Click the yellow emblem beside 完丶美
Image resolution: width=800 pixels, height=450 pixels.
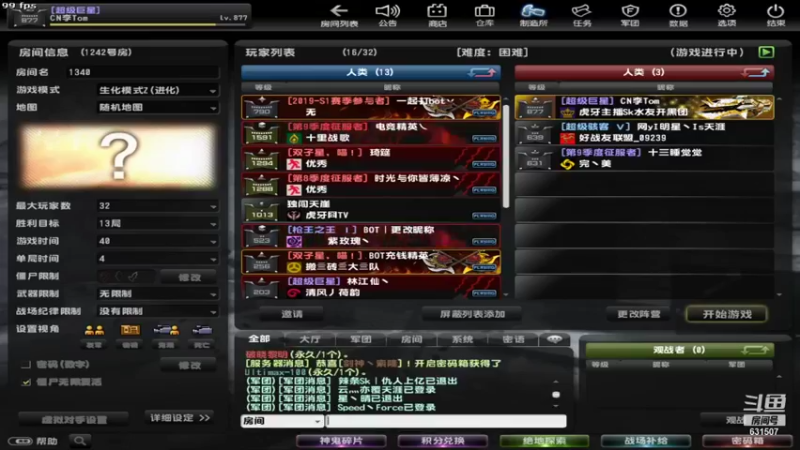[x=567, y=164]
